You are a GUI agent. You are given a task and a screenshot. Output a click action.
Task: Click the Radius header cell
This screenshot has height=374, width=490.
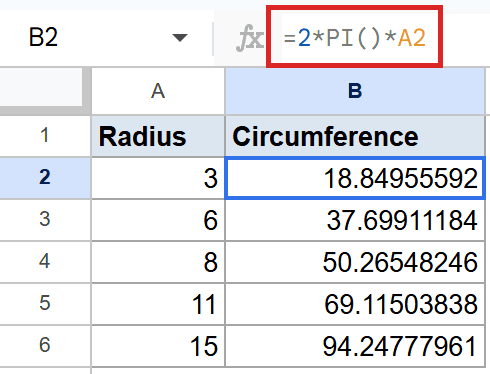point(158,136)
